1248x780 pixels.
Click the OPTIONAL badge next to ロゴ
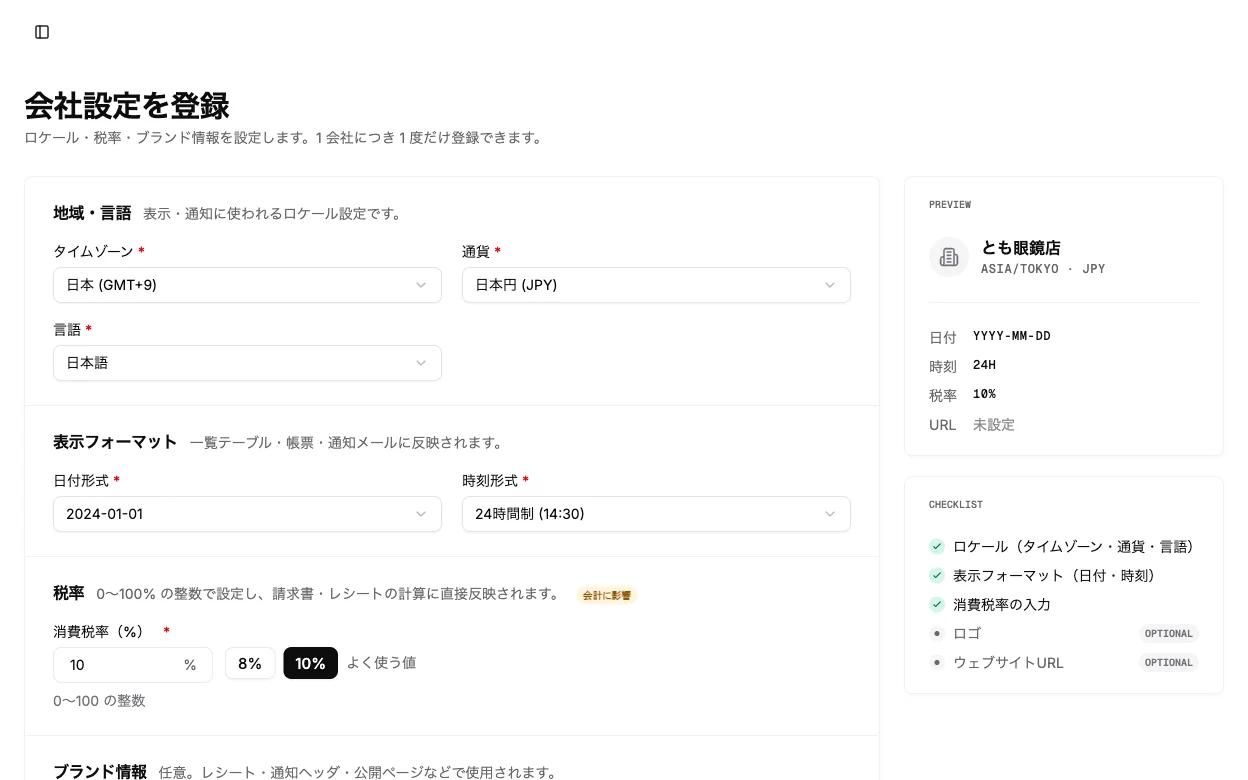coord(1169,633)
